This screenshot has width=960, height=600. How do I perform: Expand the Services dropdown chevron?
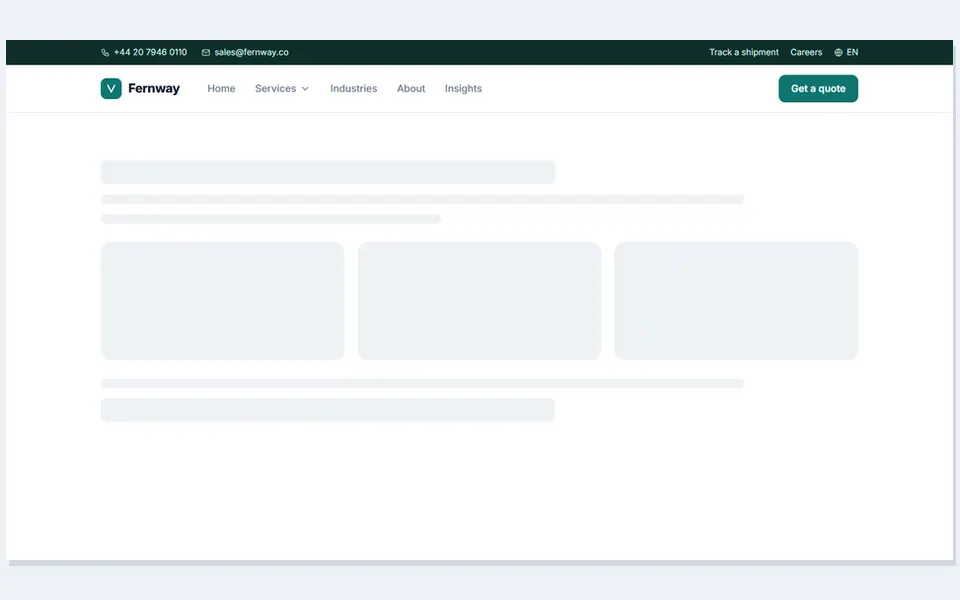point(305,89)
